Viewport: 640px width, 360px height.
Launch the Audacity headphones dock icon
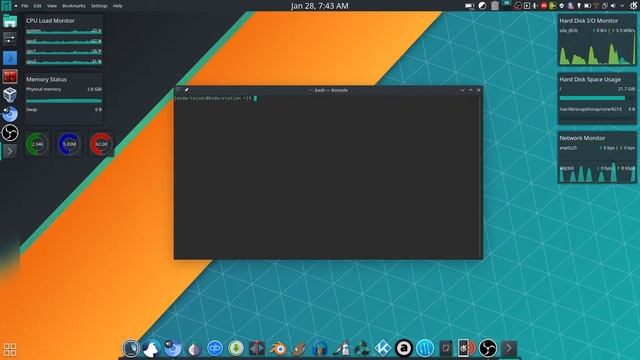pyautogui.click(x=320, y=348)
